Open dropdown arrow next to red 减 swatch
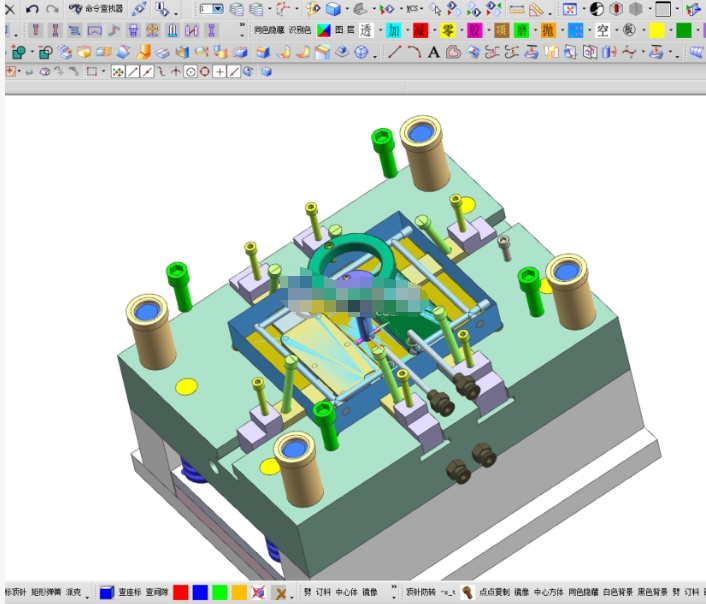This screenshot has height=604, width=706. tap(434, 31)
